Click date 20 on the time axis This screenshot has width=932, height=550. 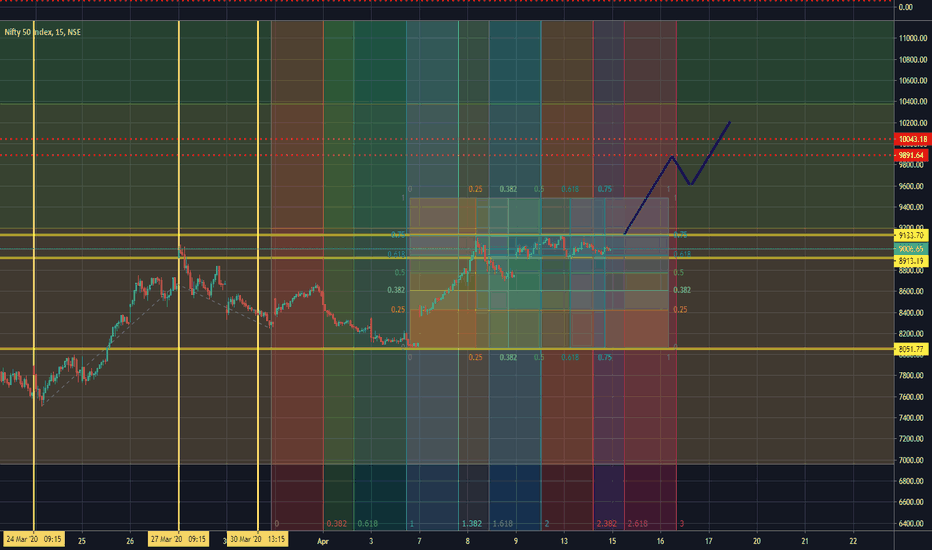coord(757,541)
